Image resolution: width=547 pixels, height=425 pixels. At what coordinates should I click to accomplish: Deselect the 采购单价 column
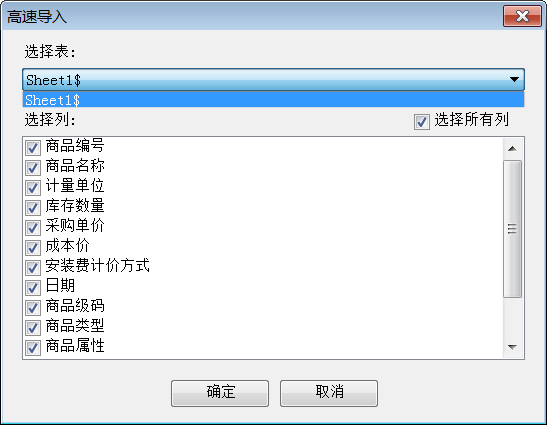(x=33, y=228)
